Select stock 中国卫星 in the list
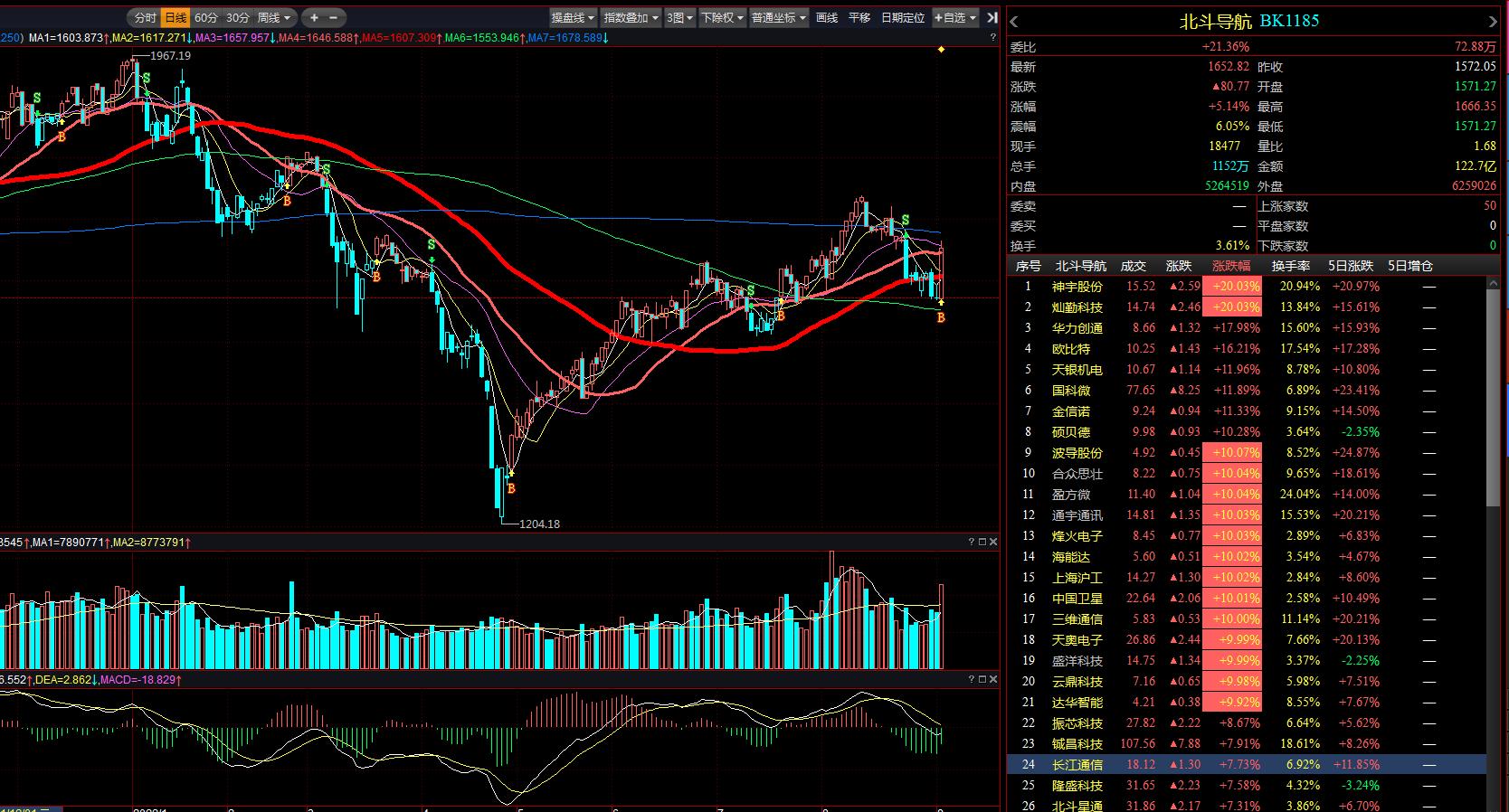Screen dimensions: 1509x812 click(1077, 599)
